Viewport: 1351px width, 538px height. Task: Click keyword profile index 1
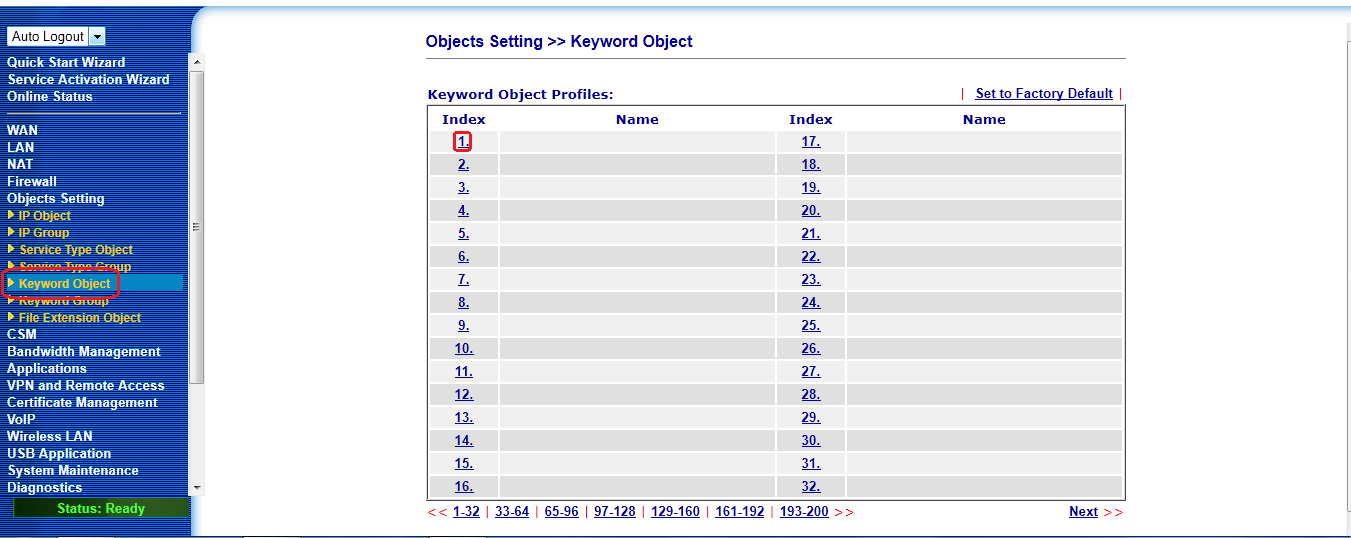(463, 142)
